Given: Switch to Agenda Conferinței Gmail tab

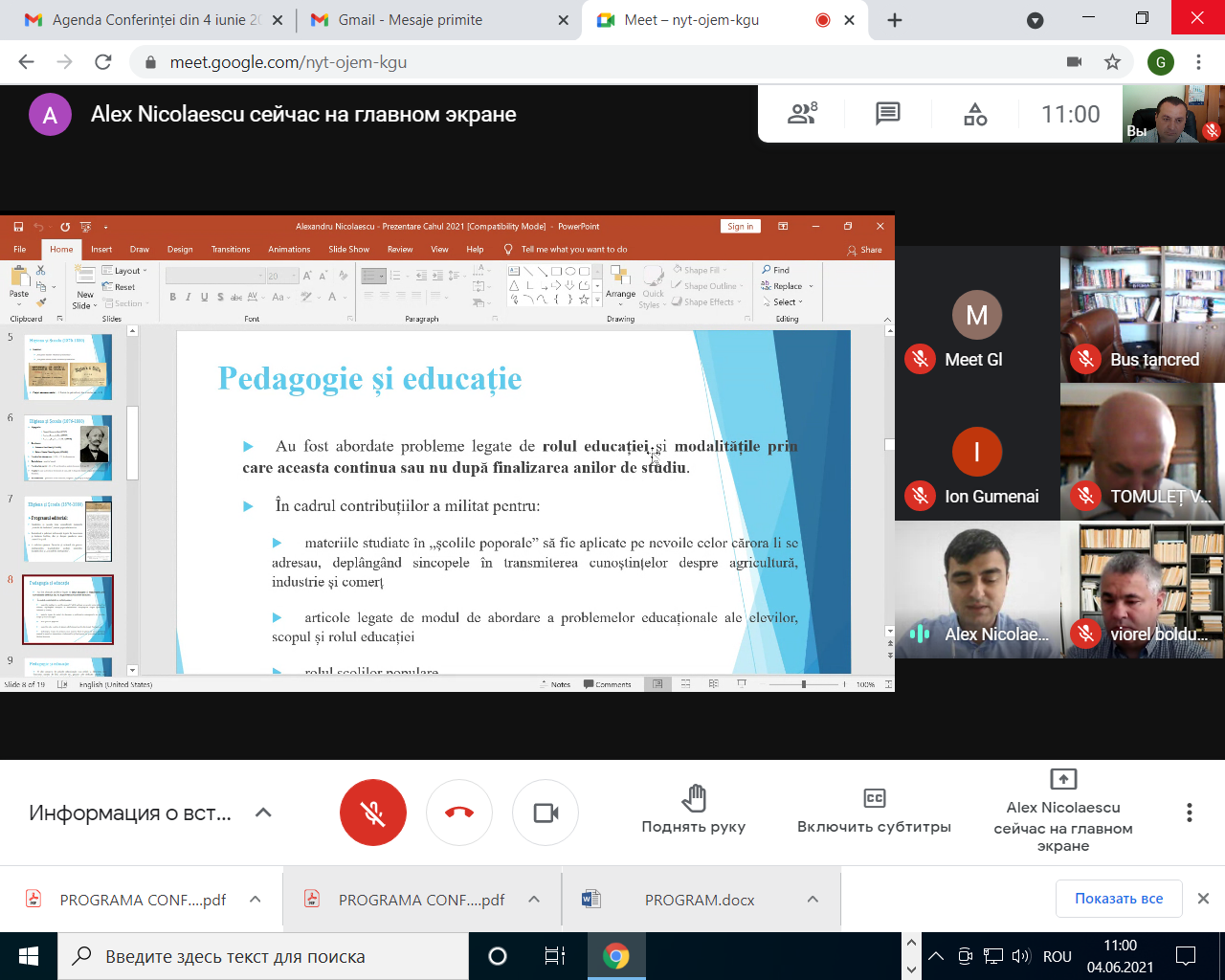Looking at the screenshot, I should point(153,20).
